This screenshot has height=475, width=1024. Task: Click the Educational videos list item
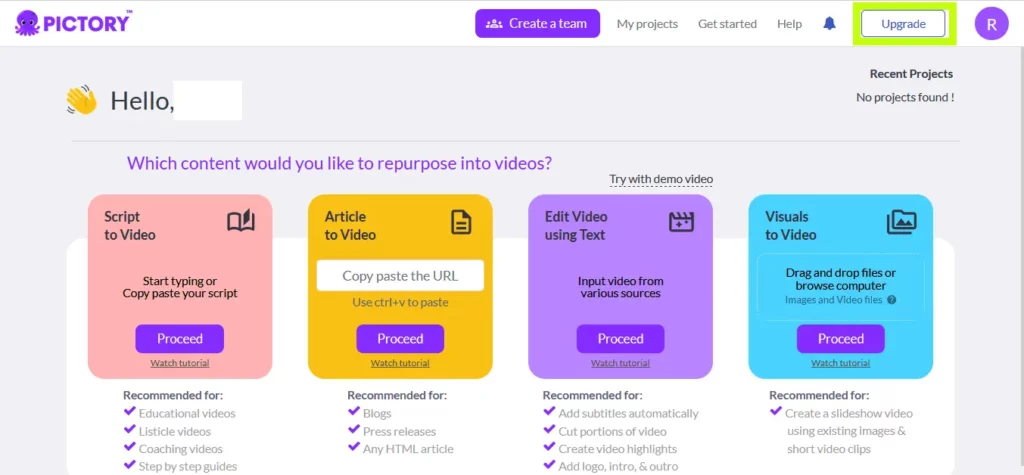click(187, 414)
